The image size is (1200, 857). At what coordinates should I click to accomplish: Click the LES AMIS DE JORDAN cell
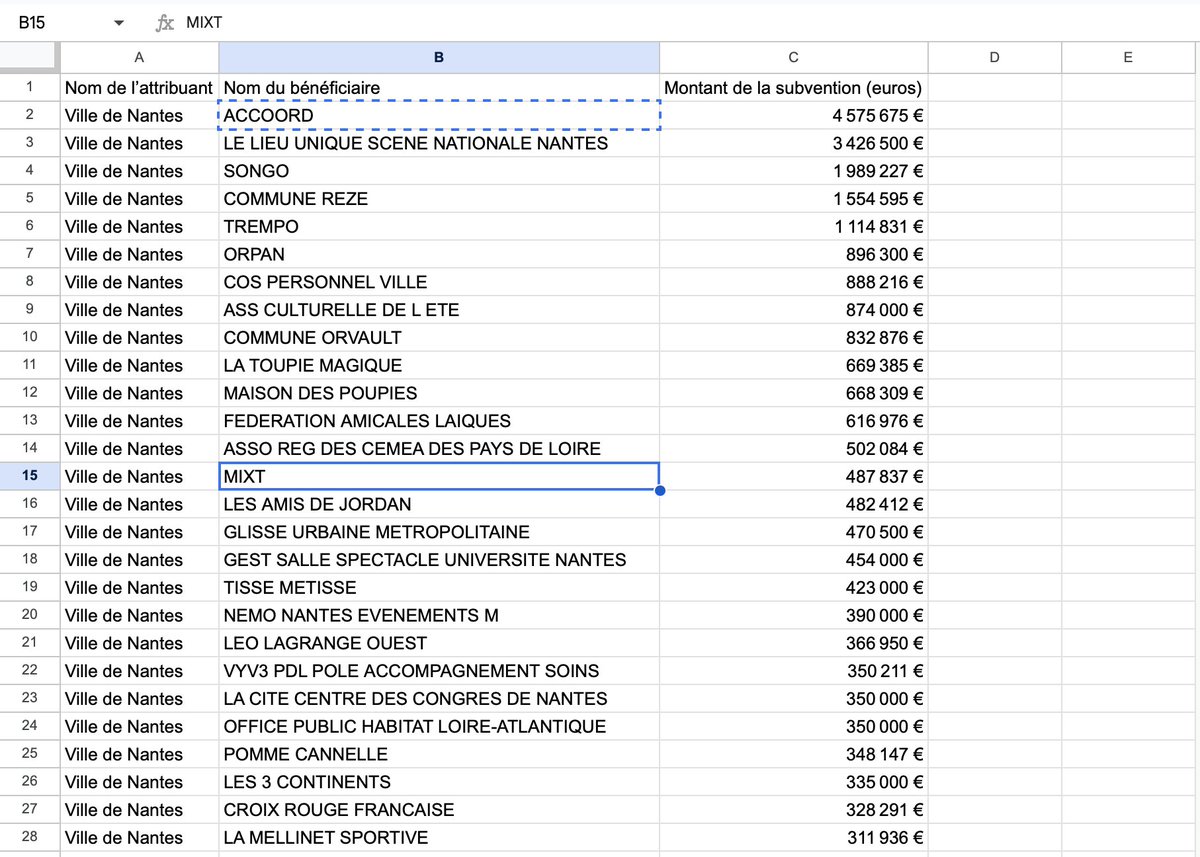[439, 504]
